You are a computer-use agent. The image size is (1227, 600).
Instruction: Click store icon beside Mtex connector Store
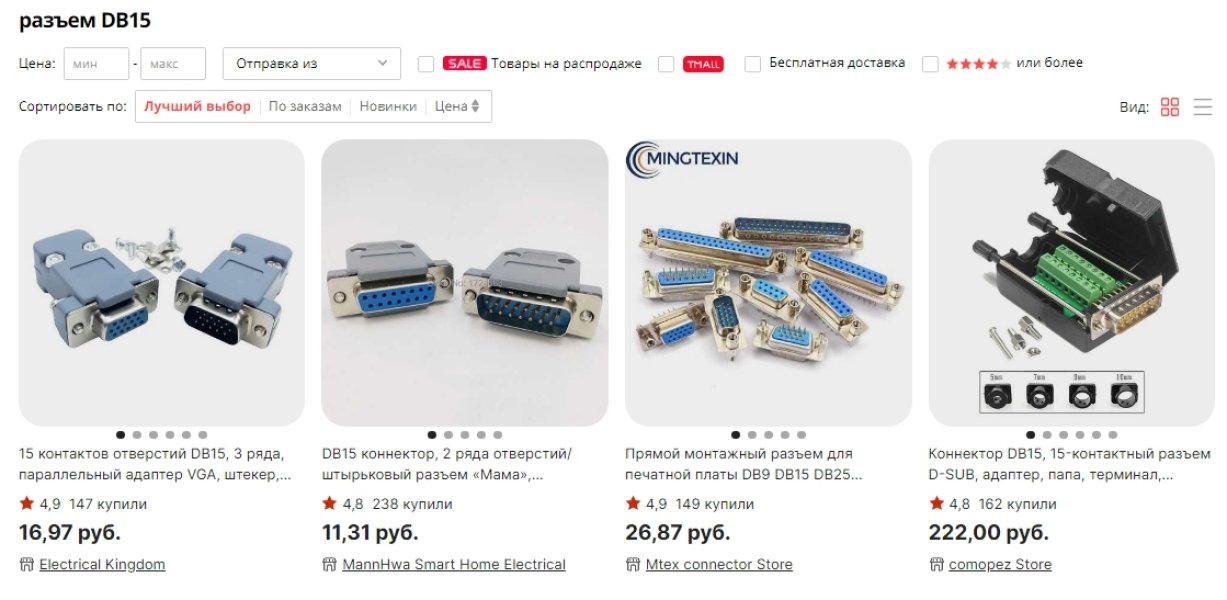(632, 565)
